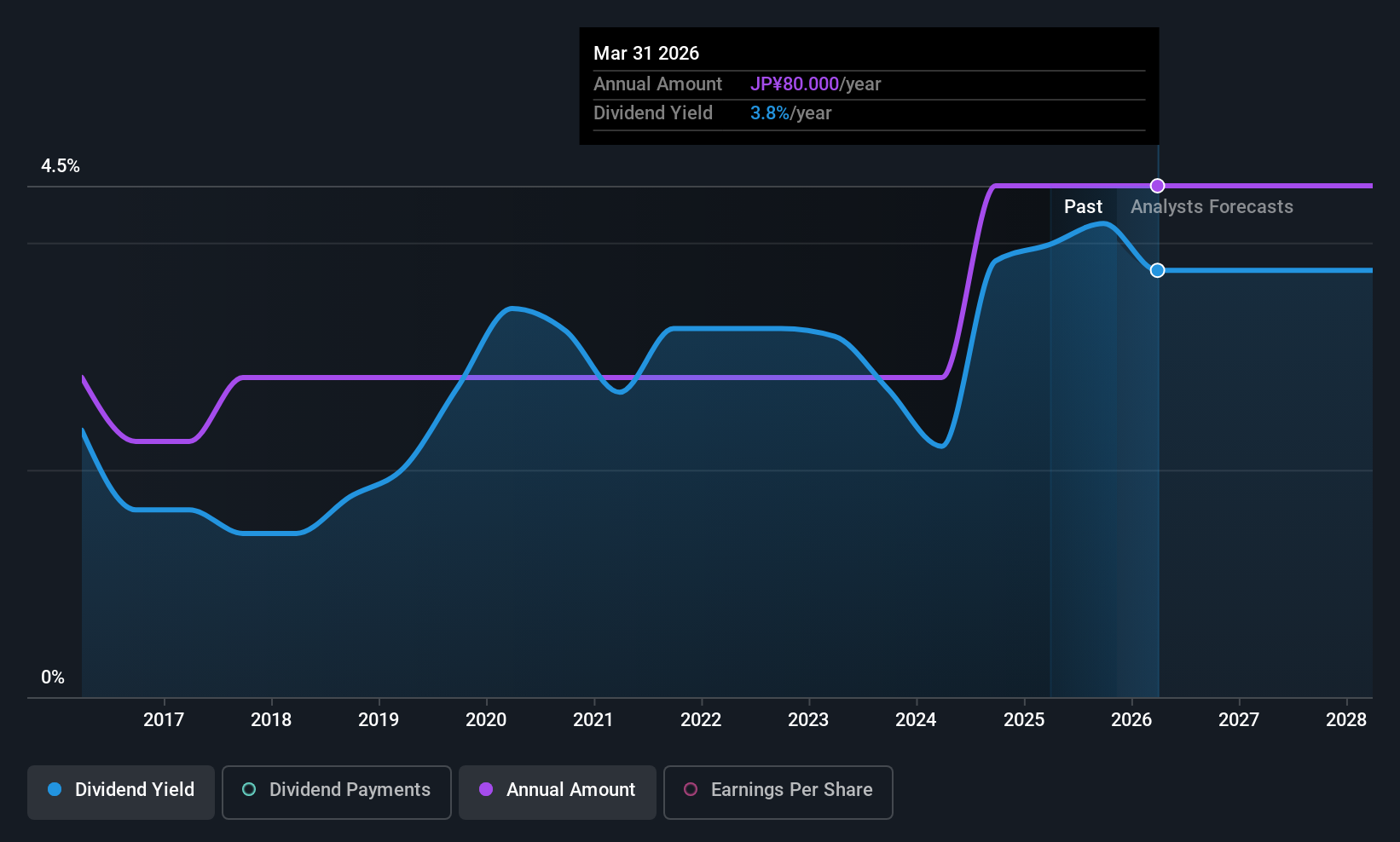Image resolution: width=1400 pixels, height=842 pixels.
Task: Click the purple Annual Amount legend dot
Action: coord(486,790)
